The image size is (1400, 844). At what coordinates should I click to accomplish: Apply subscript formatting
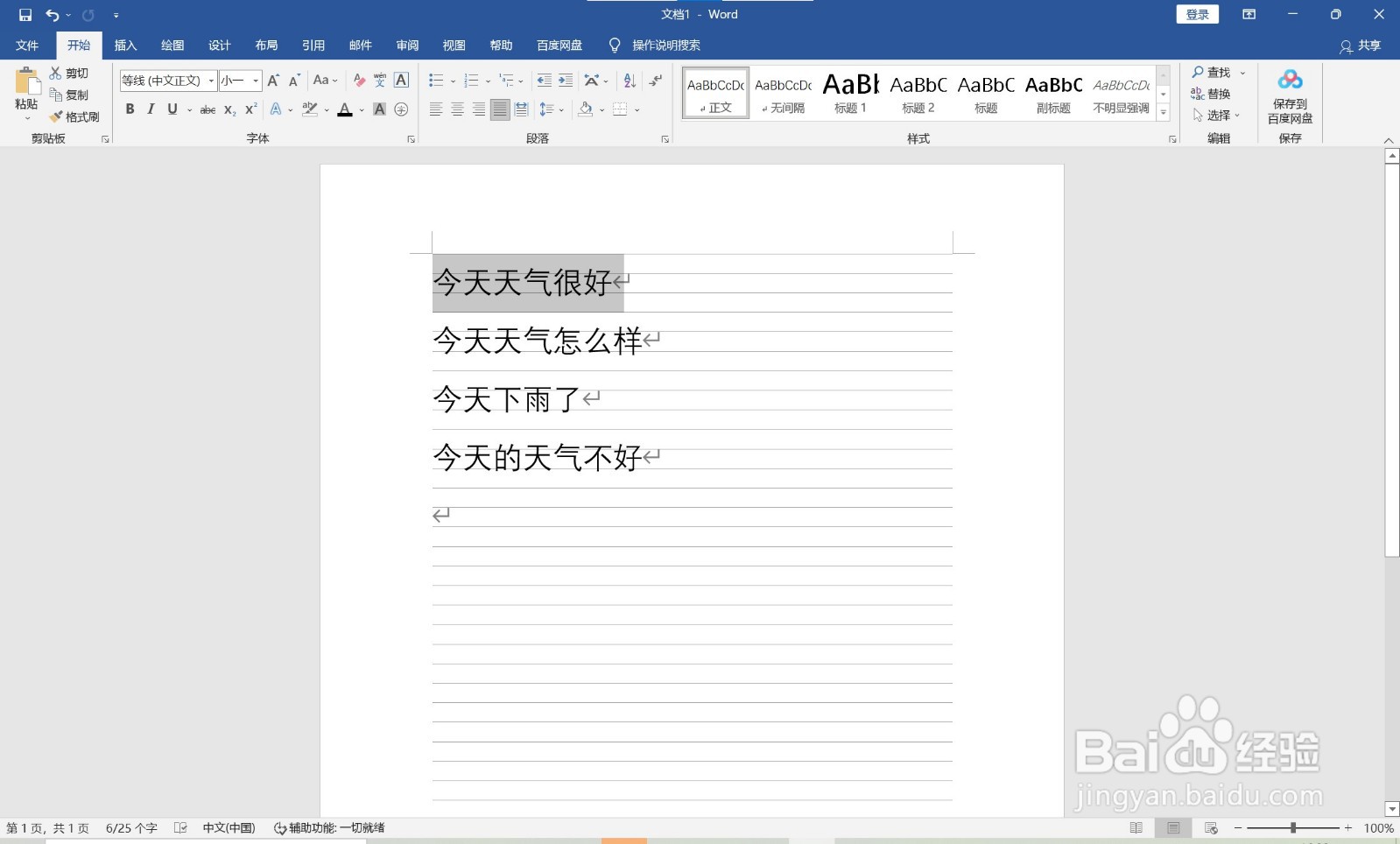pyautogui.click(x=229, y=109)
